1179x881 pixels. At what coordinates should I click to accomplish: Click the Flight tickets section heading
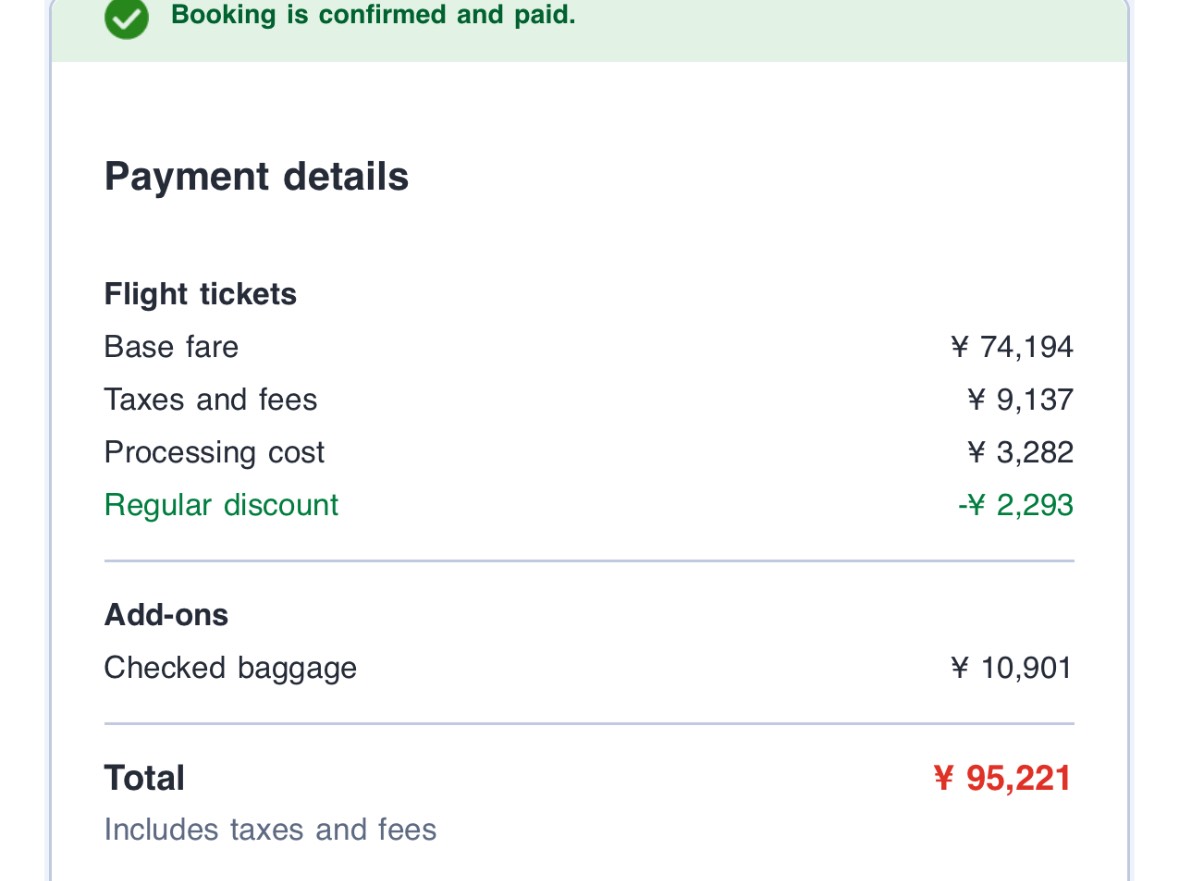[200, 295]
